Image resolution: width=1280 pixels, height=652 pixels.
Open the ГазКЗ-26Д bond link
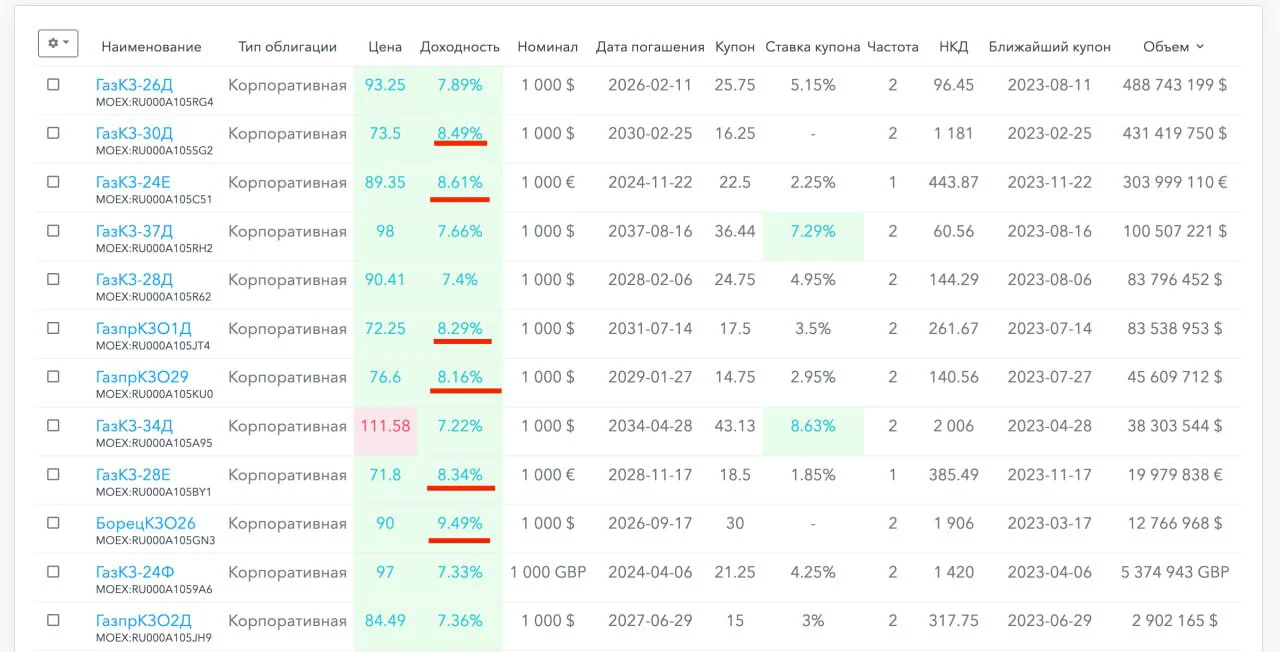click(x=134, y=85)
